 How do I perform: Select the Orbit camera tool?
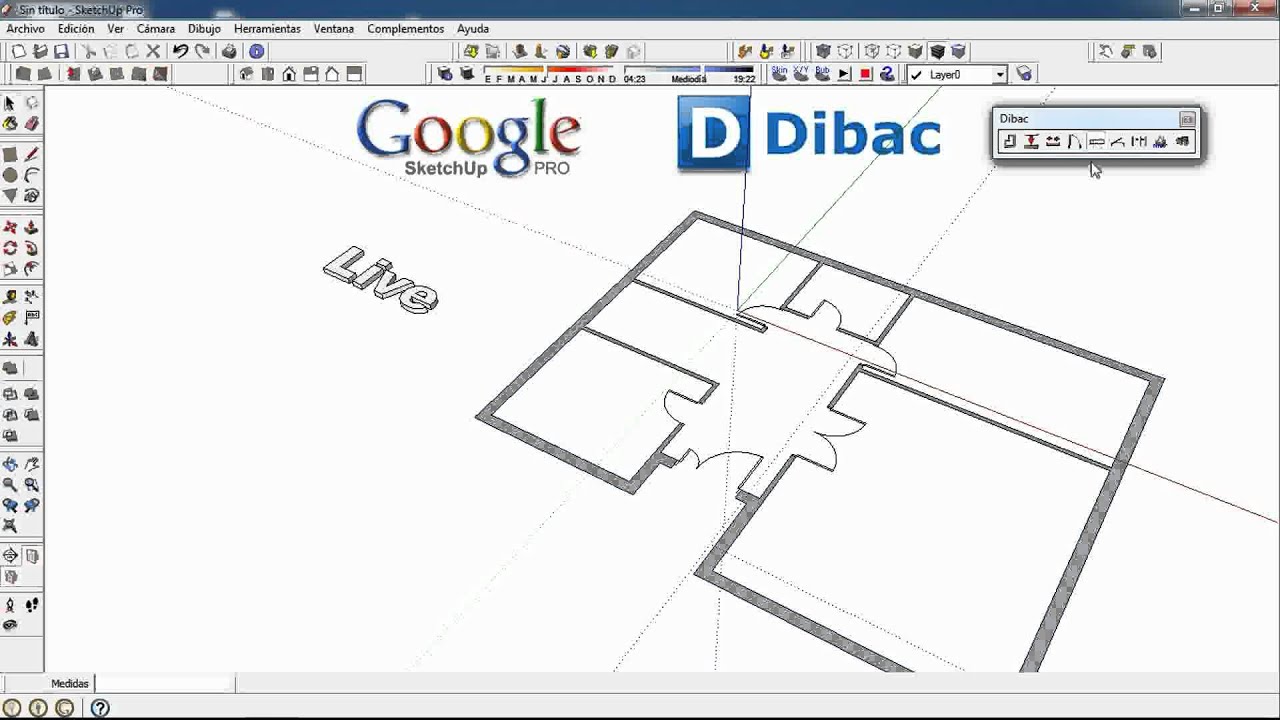pos(9,464)
